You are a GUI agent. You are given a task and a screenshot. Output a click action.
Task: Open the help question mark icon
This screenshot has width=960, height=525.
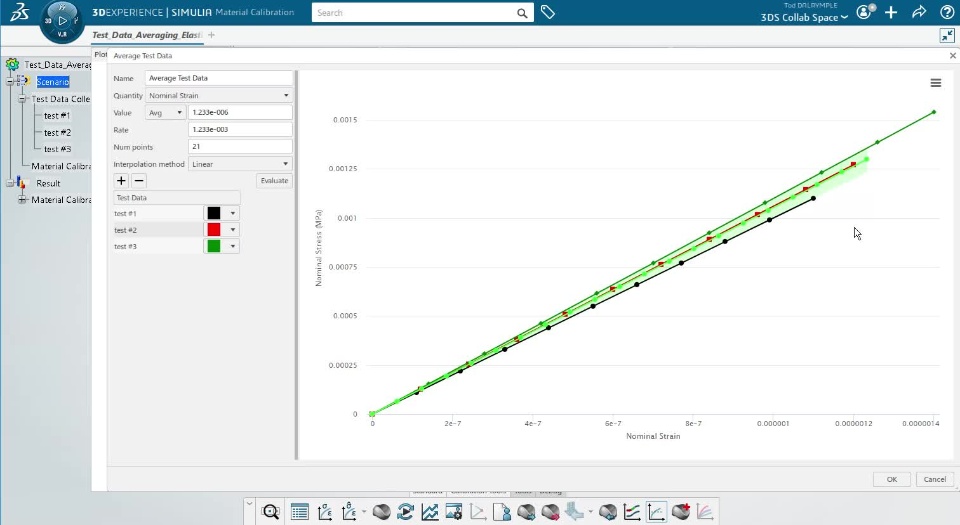coord(947,12)
